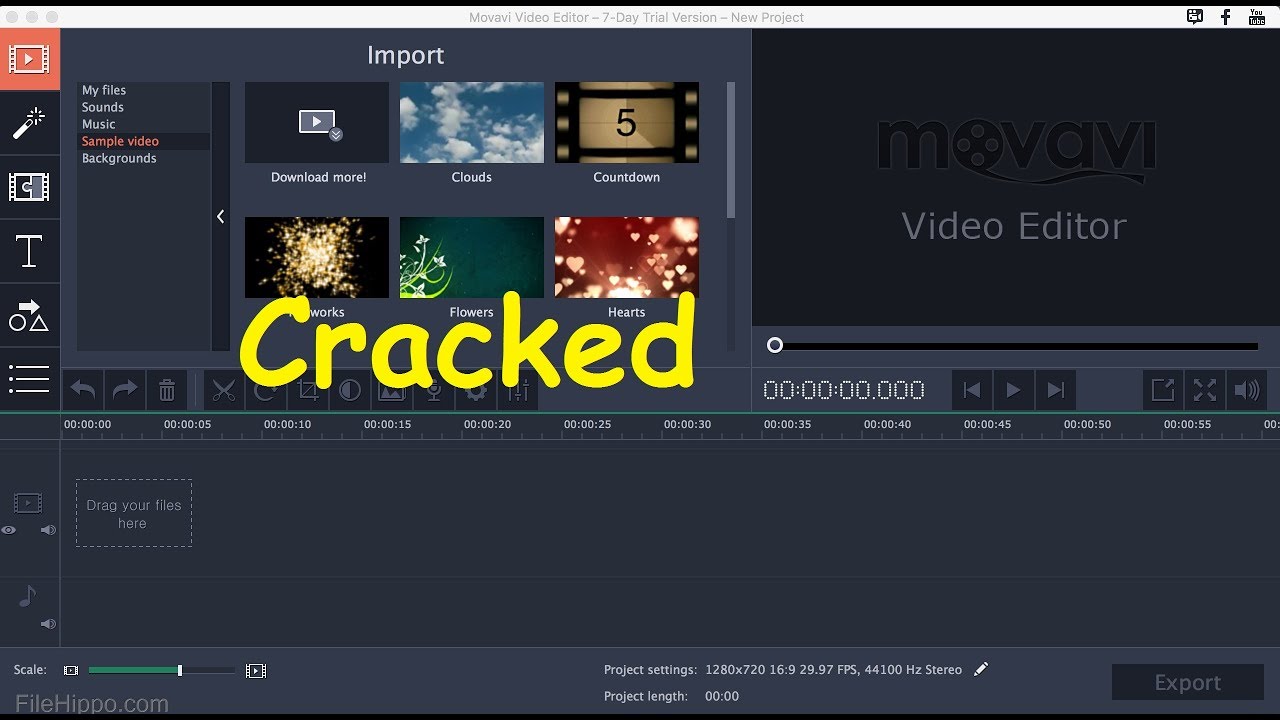1280x720 pixels.
Task: Click timeline ruler at 00:00:50
Action: pos(1088,425)
